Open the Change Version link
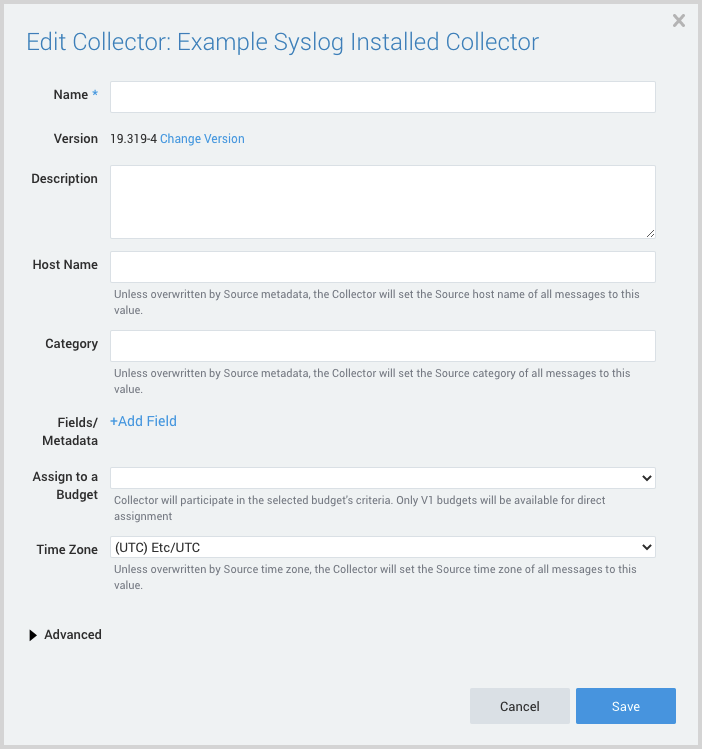Screen dimensions: 702x749 click(202, 139)
